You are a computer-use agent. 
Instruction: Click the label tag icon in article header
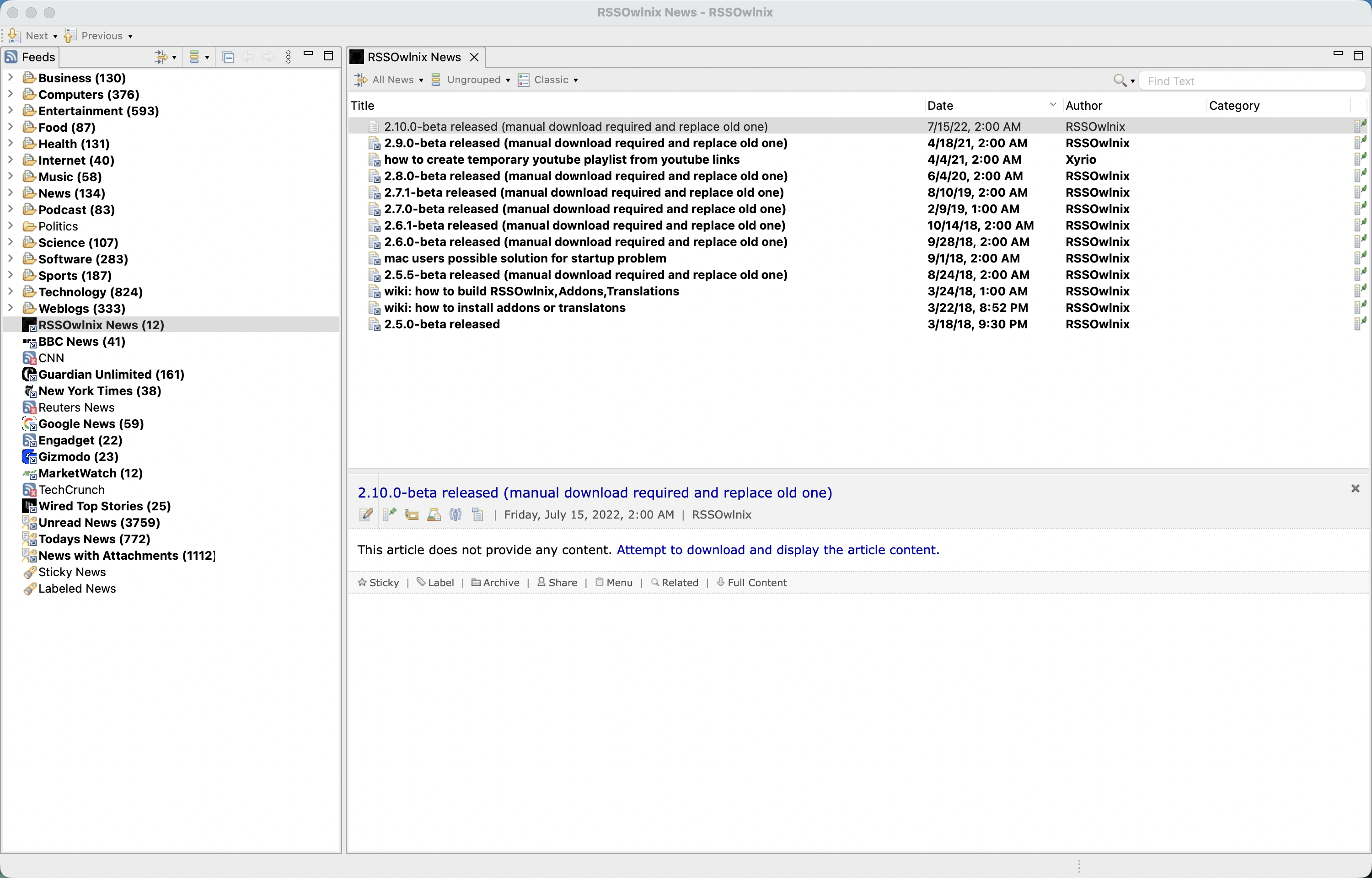click(x=412, y=514)
